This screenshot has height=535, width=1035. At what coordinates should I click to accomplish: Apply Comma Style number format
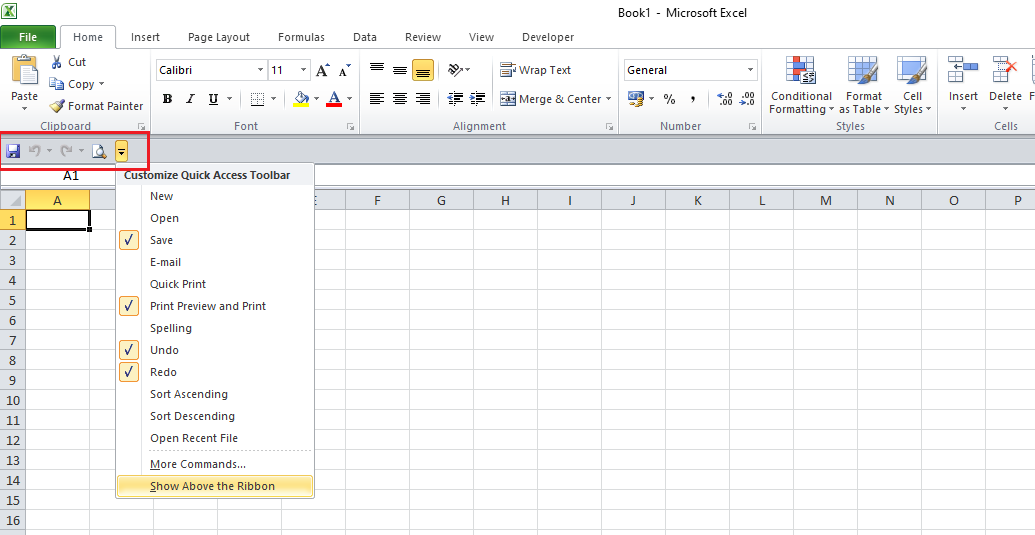pyautogui.click(x=692, y=99)
